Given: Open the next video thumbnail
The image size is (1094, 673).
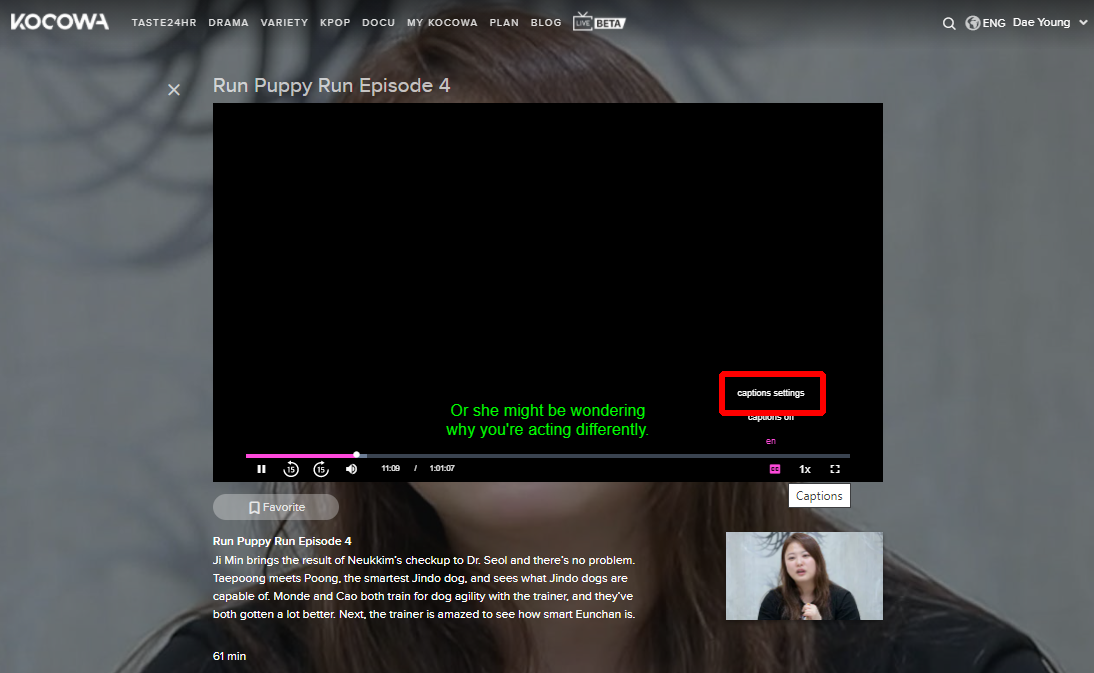Looking at the screenshot, I should pyautogui.click(x=804, y=576).
